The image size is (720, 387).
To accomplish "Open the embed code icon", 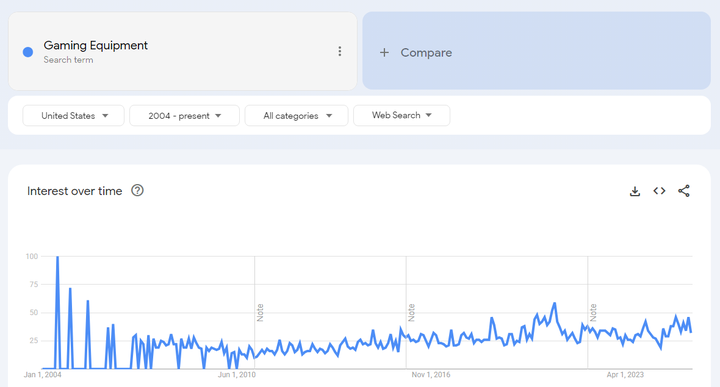I will [x=659, y=191].
